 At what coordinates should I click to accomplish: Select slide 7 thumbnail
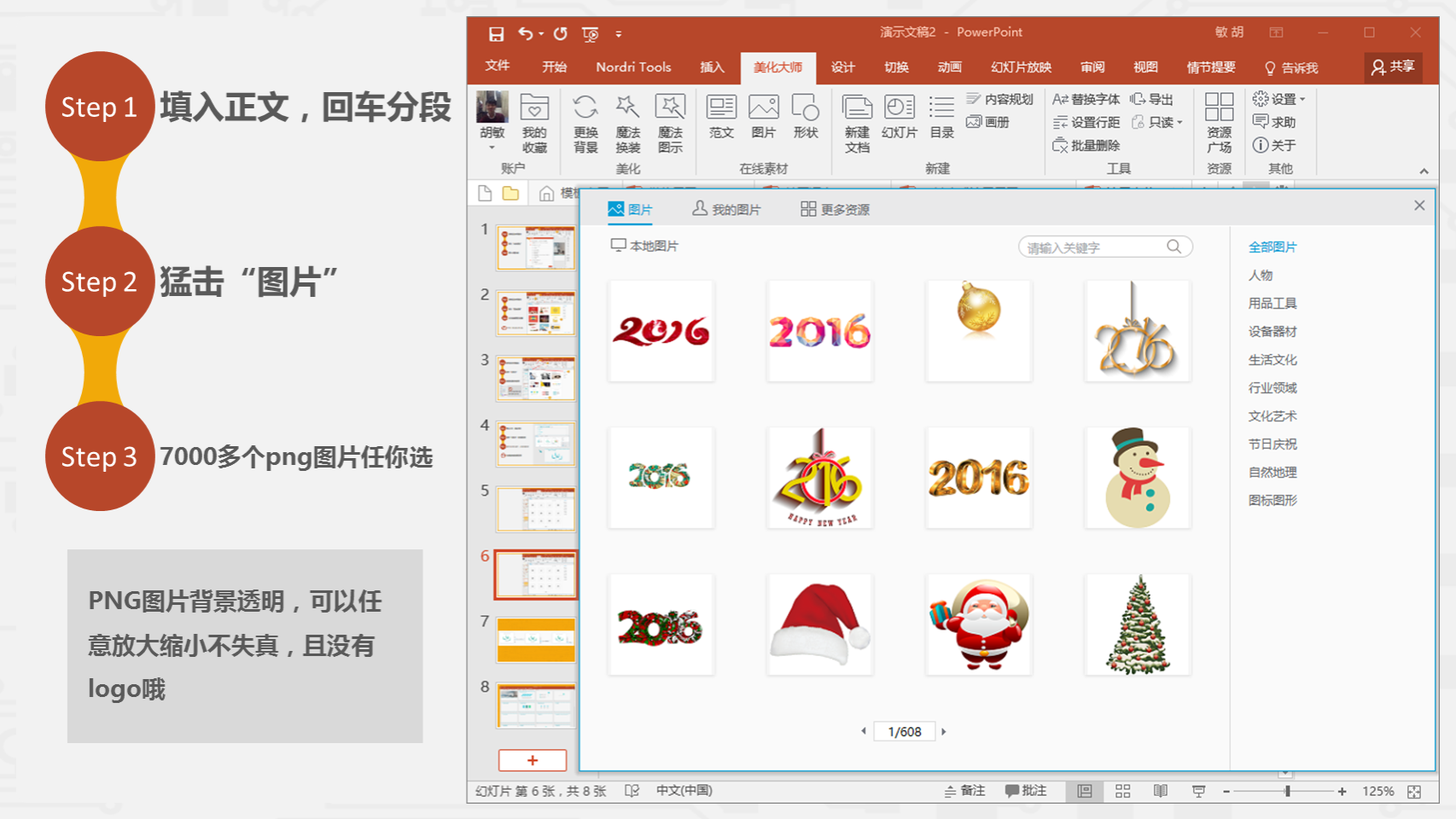(536, 640)
